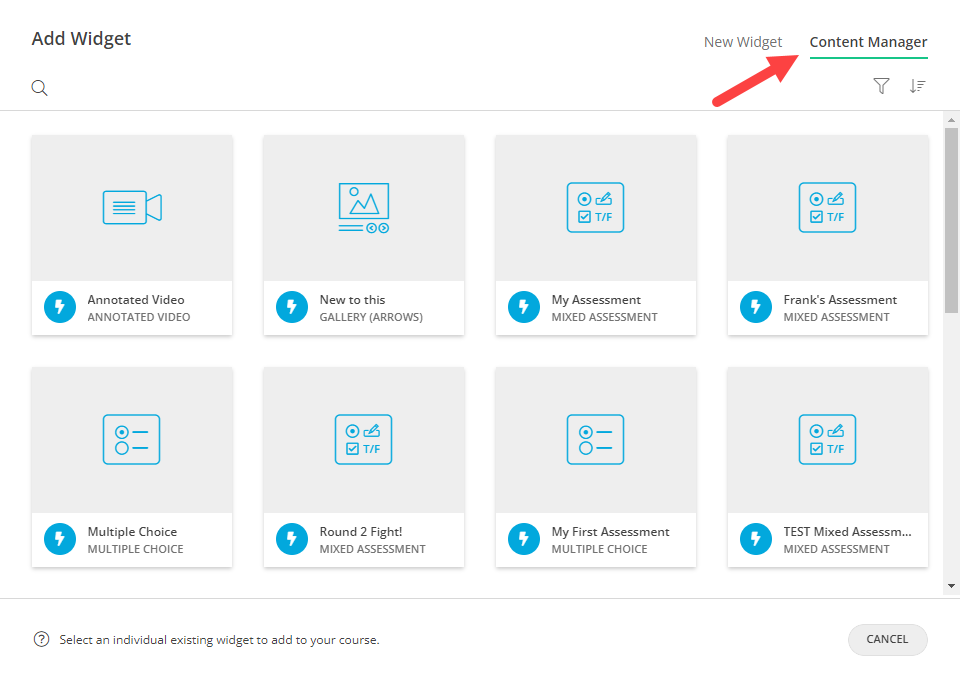The height and width of the screenshot is (680, 960).
Task: Click the scrollbar down arrow
Action: pyautogui.click(x=951, y=587)
